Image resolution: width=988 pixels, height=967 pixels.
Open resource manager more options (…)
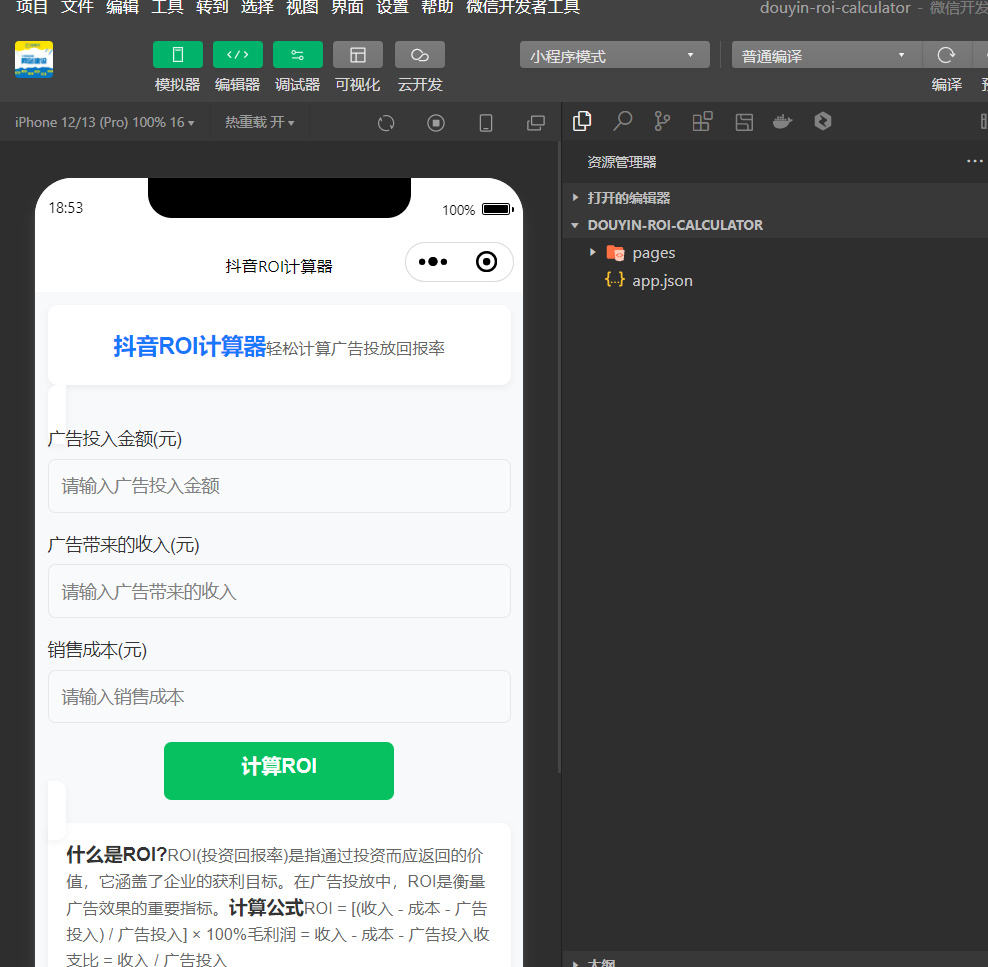point(974,161)
